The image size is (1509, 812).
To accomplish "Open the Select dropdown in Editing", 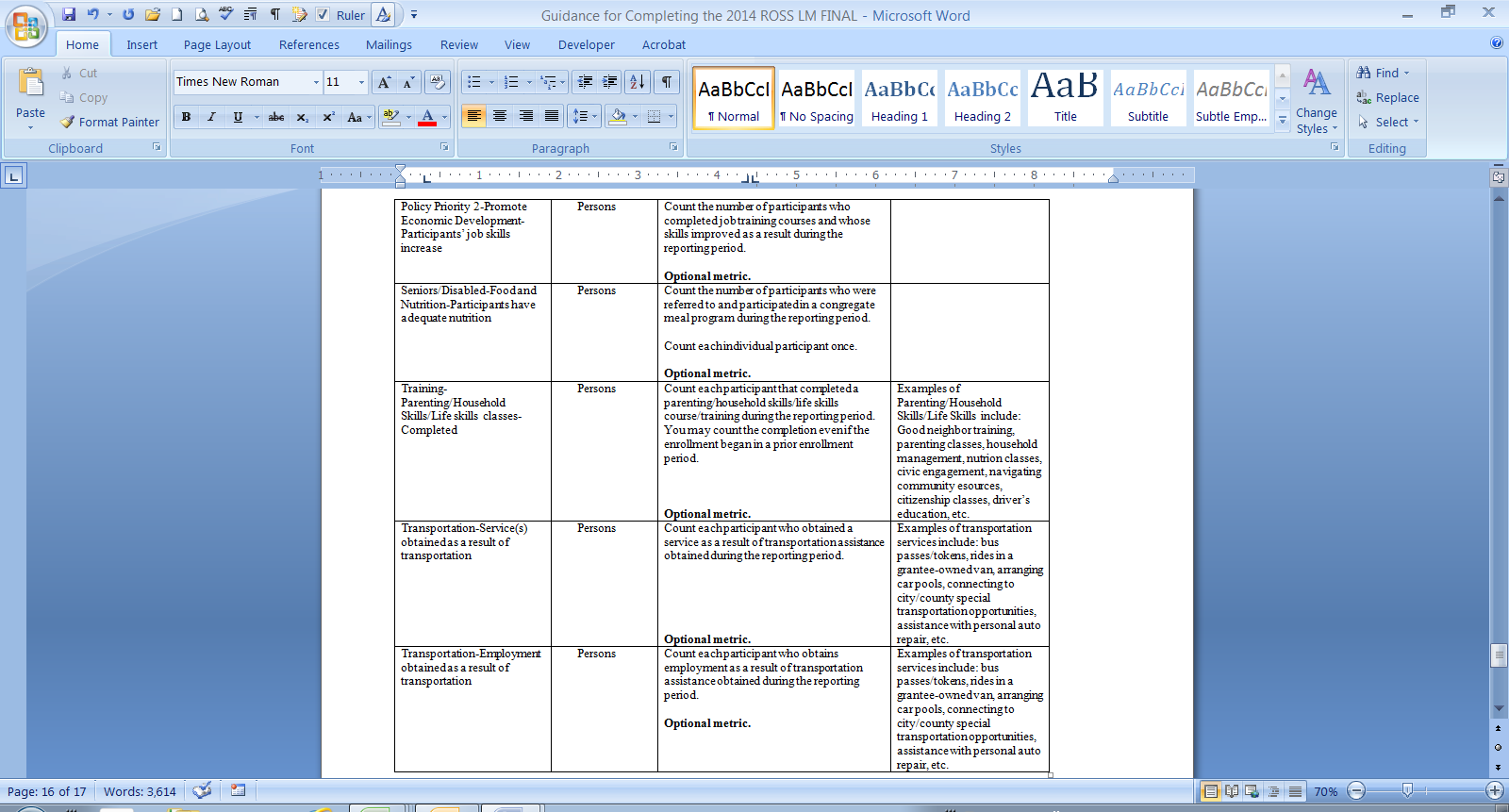I will (x=1388, y=122).
